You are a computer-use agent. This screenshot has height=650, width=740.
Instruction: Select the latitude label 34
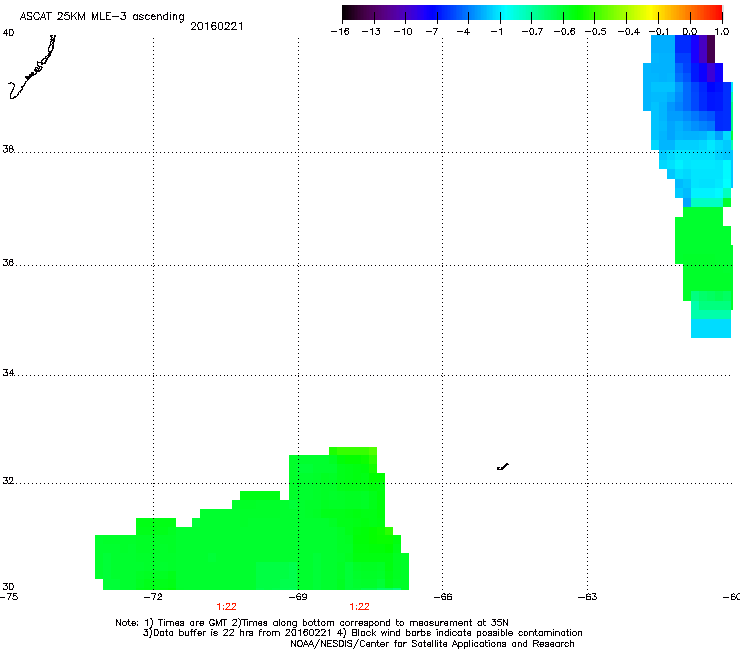point(8,372)
